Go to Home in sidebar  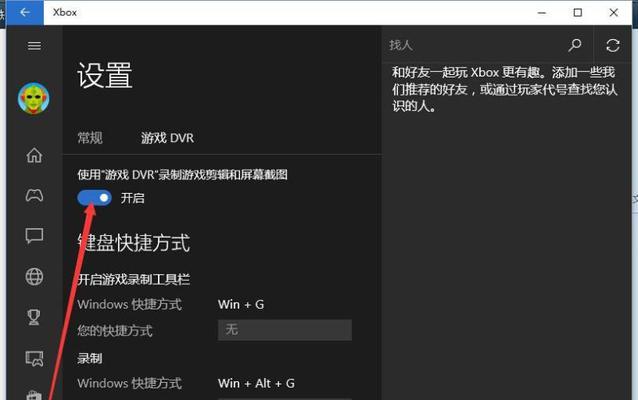coord(34,155)
